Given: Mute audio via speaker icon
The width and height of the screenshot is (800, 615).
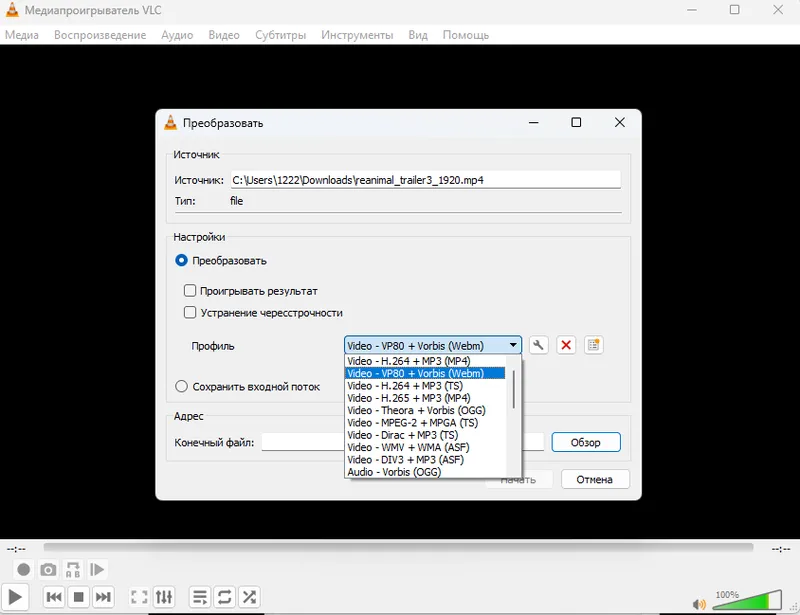Looking at the screenshot, I should (x=699, y=604).
